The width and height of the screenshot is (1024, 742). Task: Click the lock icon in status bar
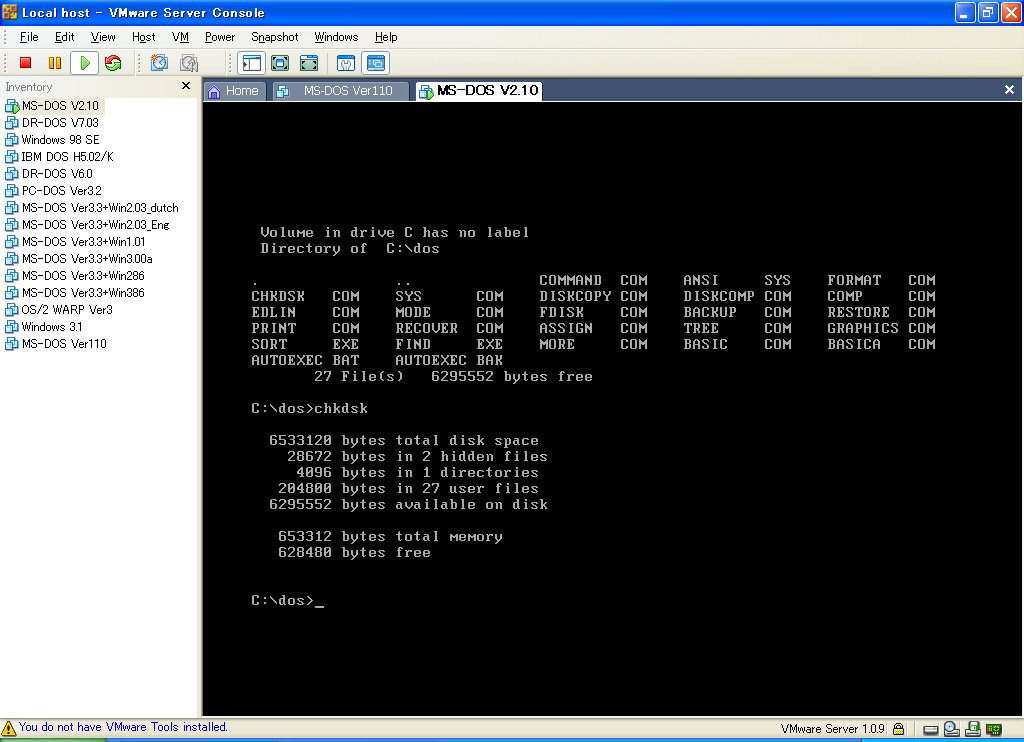click(x=899, y=729)
